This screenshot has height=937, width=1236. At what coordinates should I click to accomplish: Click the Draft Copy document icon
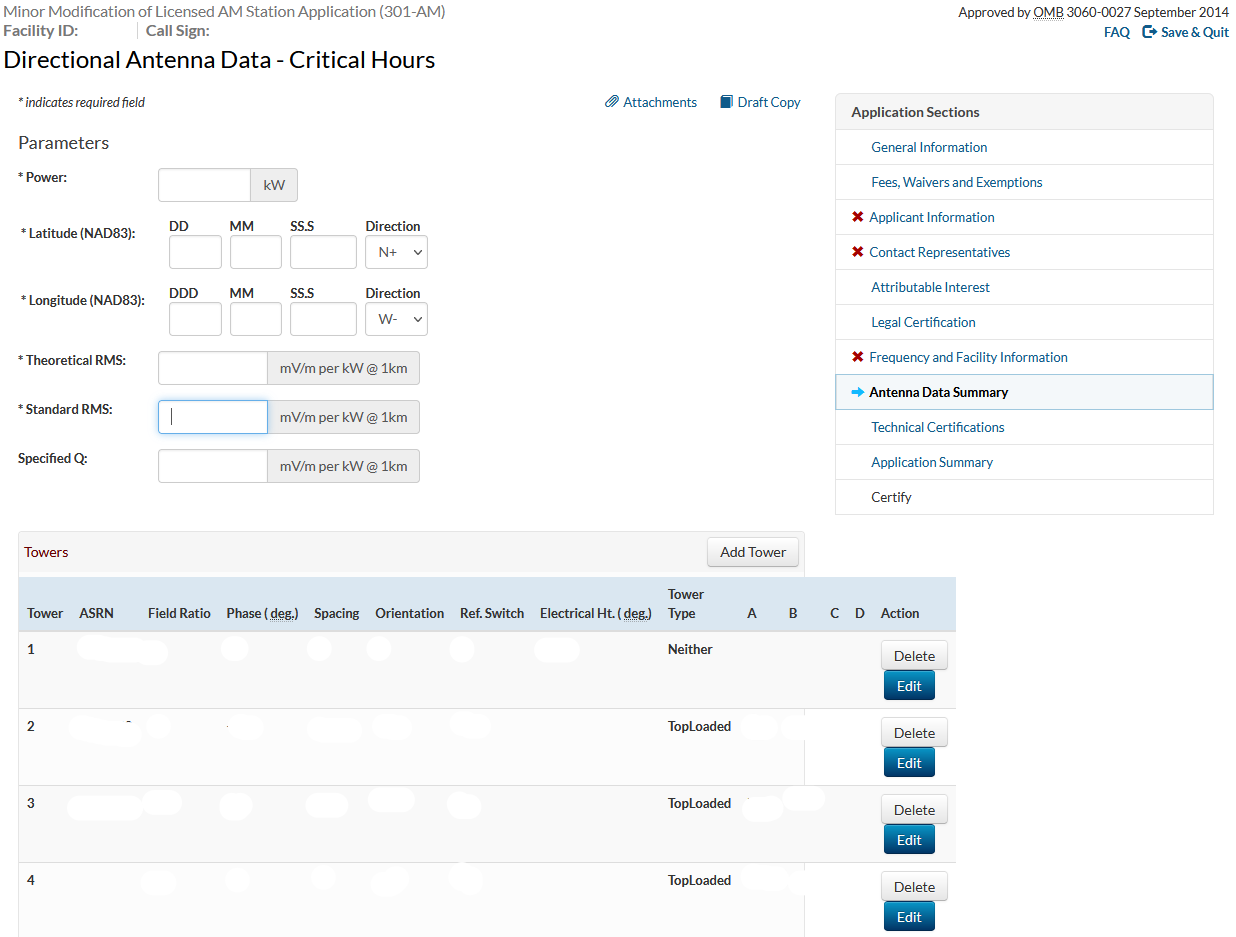(727, 102)
